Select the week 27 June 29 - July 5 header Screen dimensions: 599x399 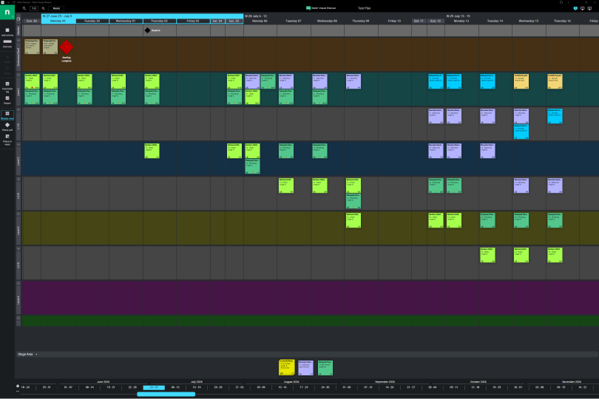point(142,16)
